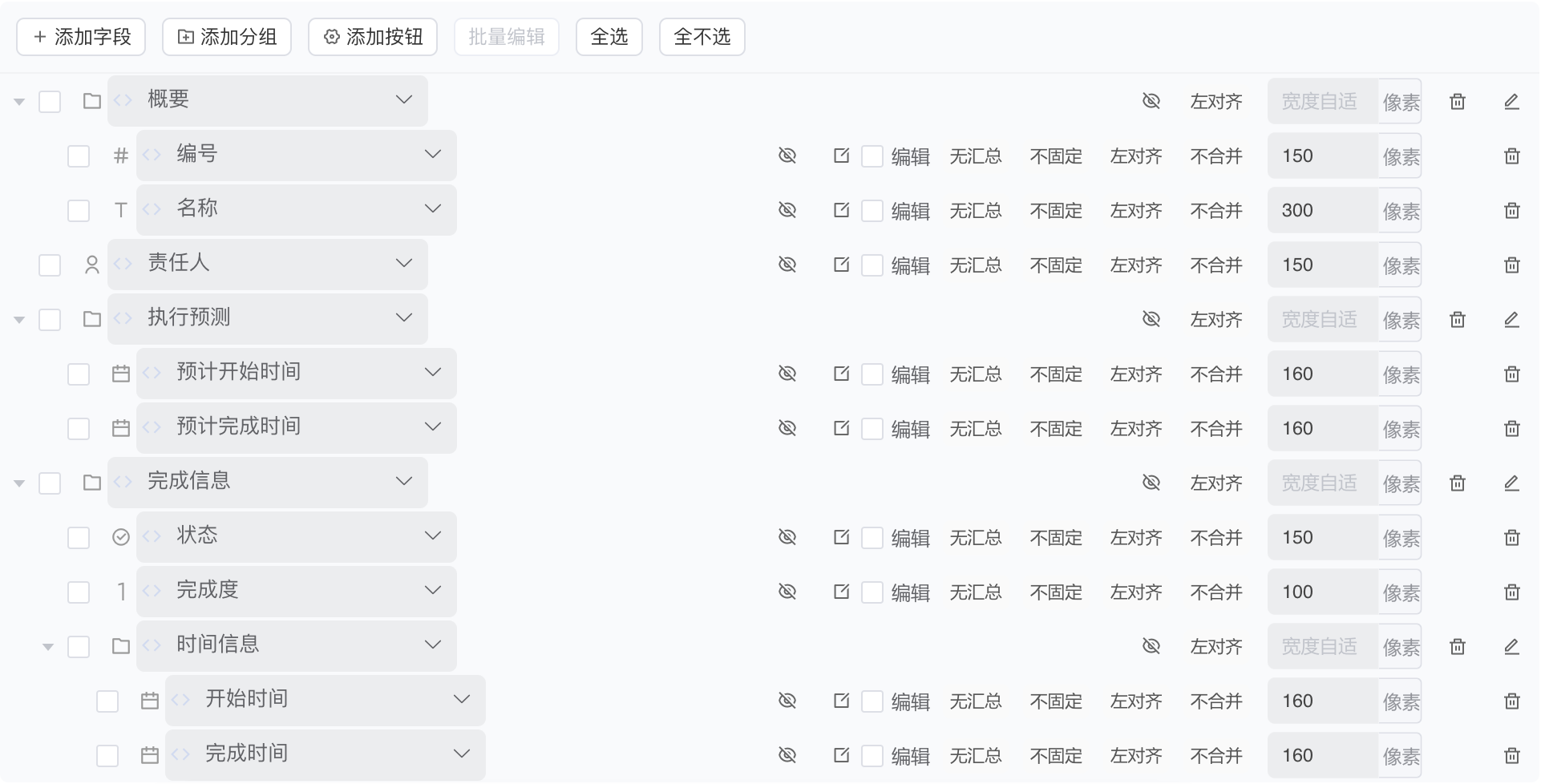The height and width of the screenshot is (784, 1541).
Task: Click the trash icon in the 概要 group row
Action: click(x=1458, y=101)
